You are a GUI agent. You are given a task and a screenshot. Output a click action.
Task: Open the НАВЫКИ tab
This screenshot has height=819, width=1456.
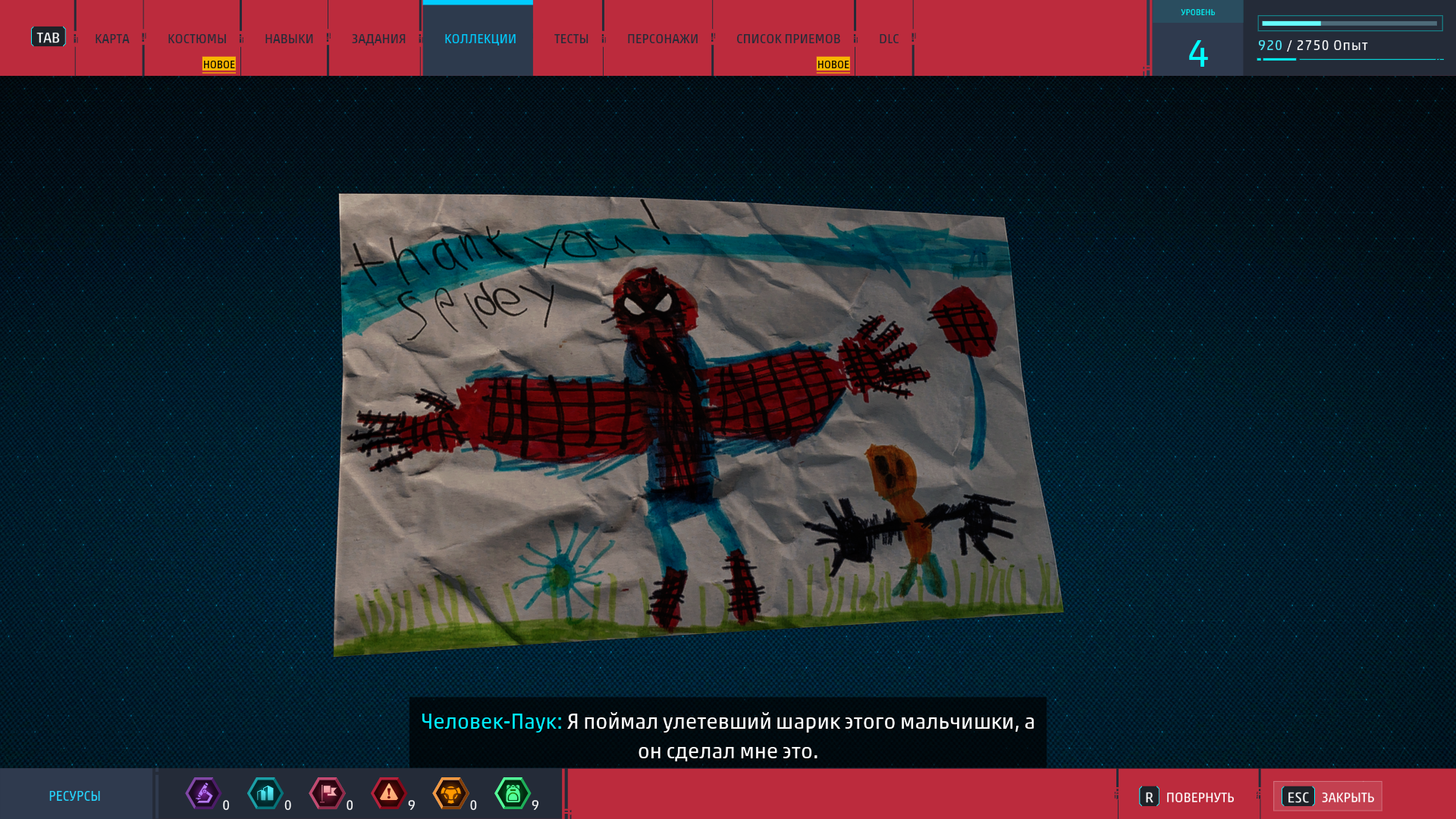[289, 39]
